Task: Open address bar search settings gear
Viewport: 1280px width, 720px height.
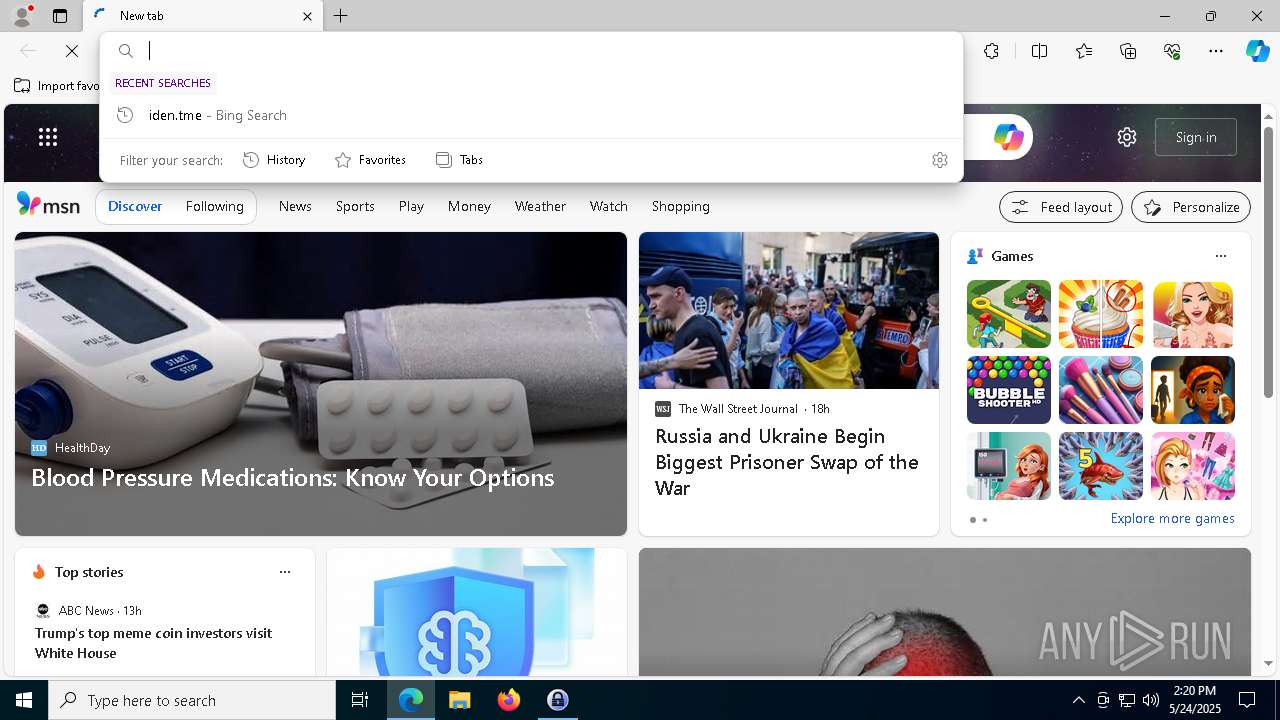Action: 939,160
